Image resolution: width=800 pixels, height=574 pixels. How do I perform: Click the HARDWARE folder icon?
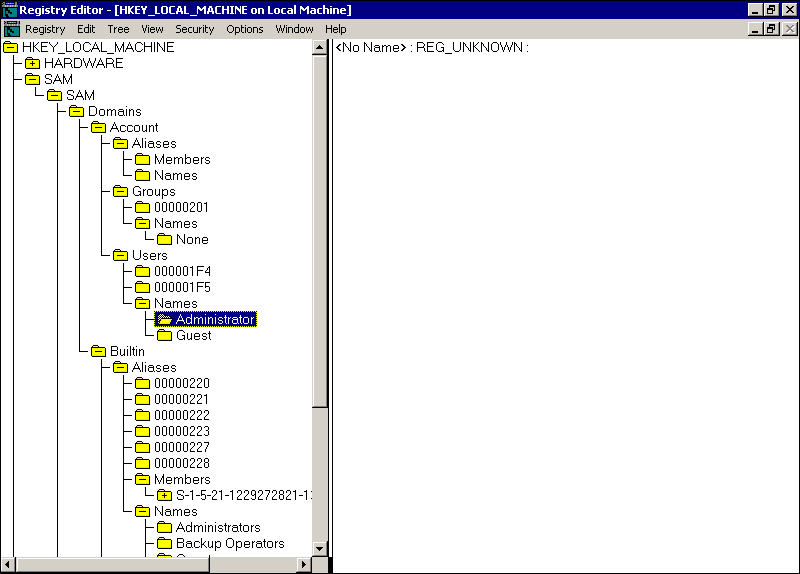[x=33, y=63]
